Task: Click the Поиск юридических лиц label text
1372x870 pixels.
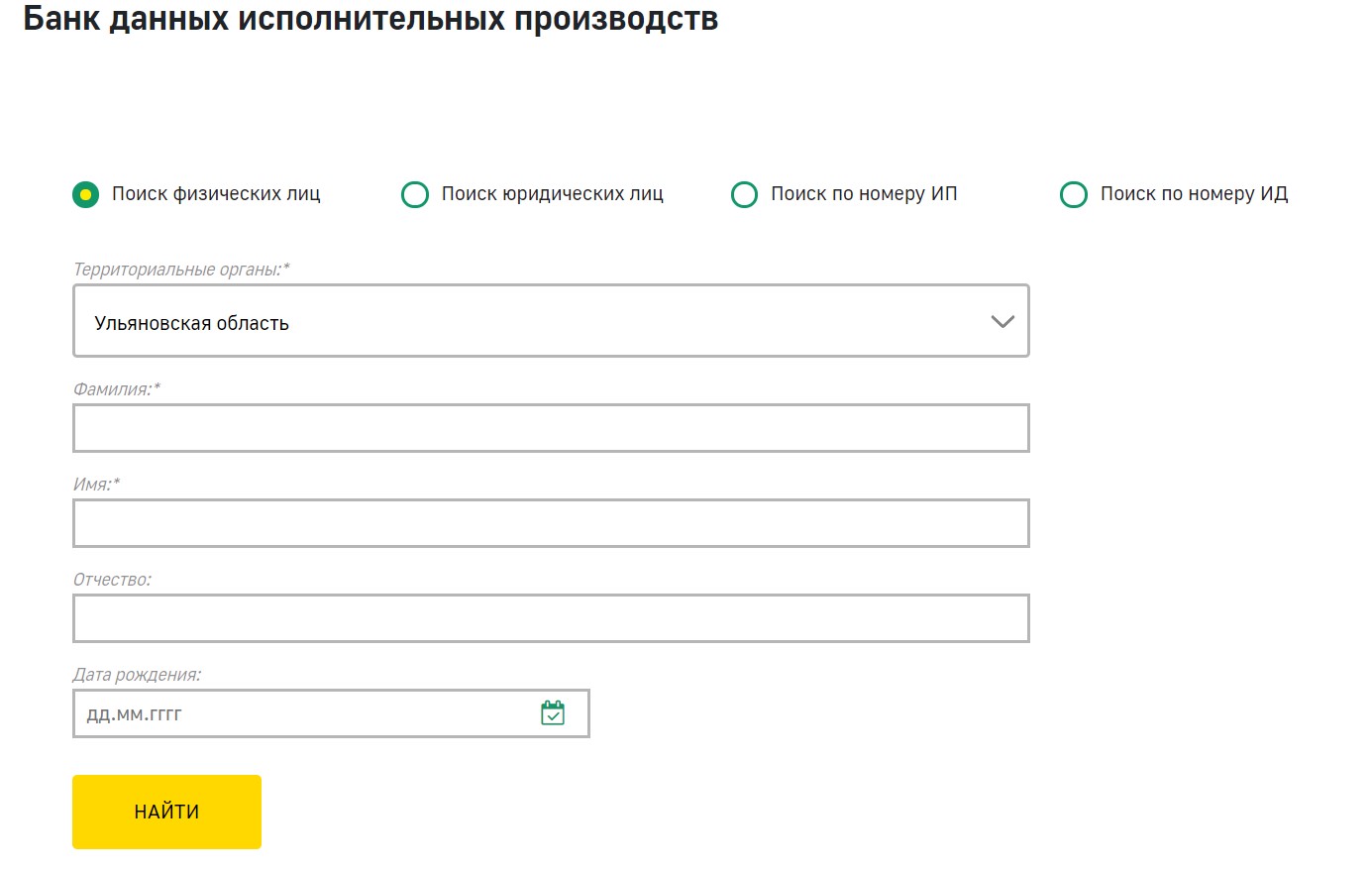Action: [x=552, y=194]
